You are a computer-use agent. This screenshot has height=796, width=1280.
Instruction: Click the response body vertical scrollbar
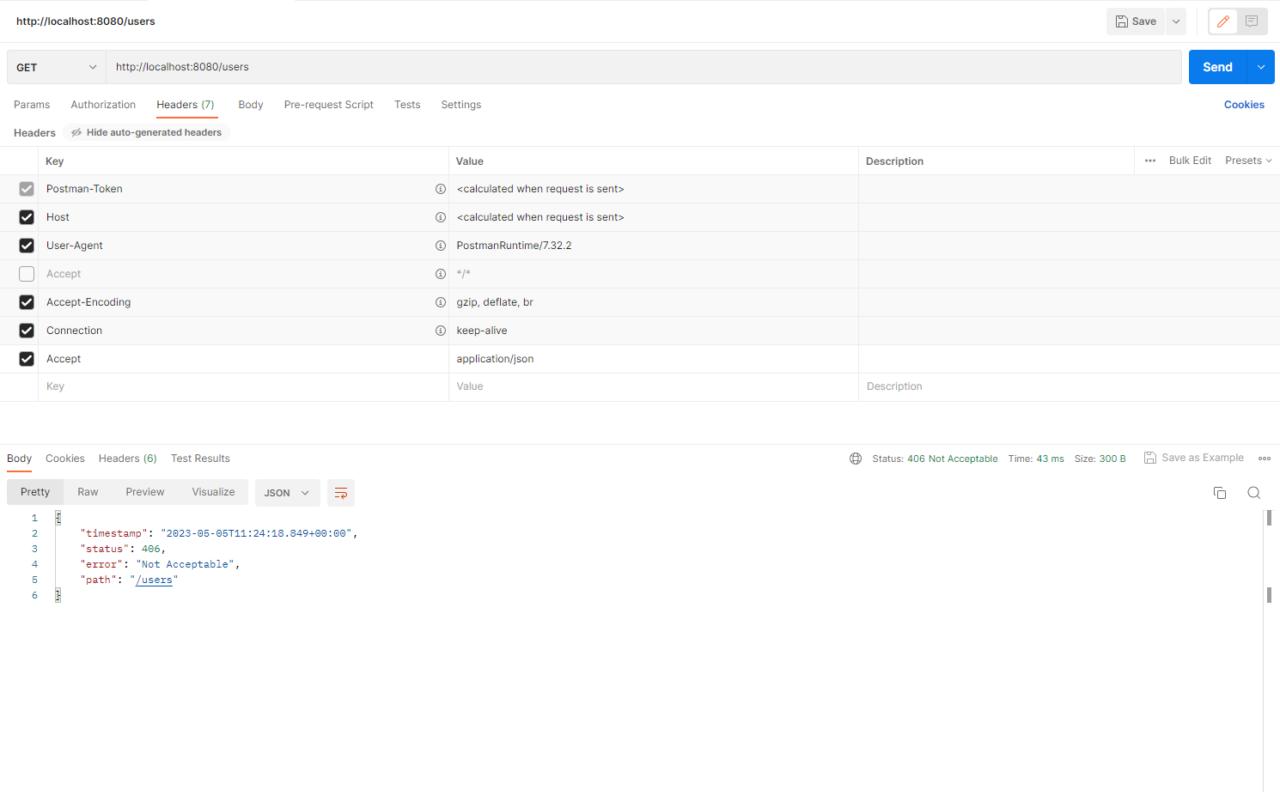coord(1269,594)
